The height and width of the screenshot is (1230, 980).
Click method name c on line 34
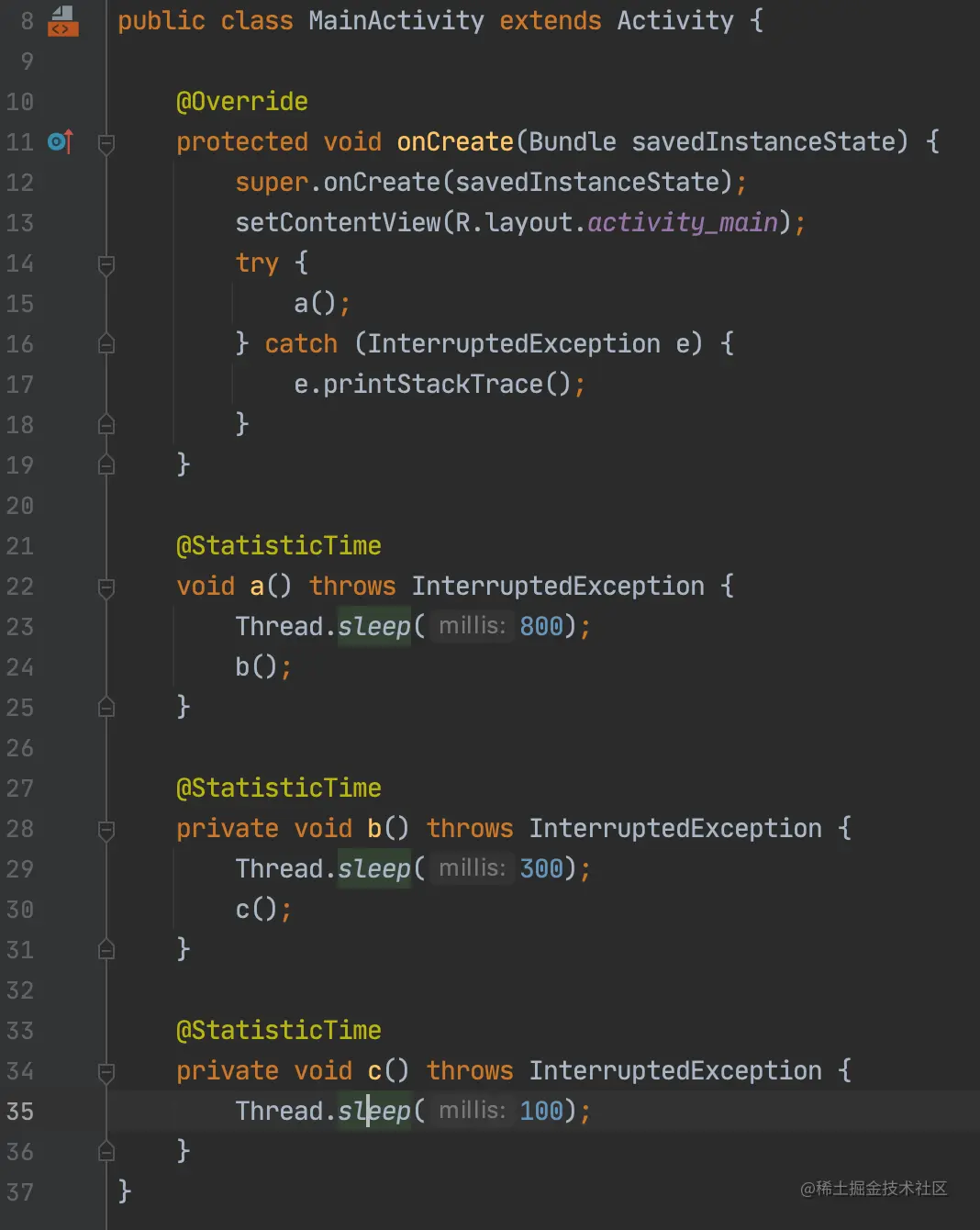pos(374,1070)
